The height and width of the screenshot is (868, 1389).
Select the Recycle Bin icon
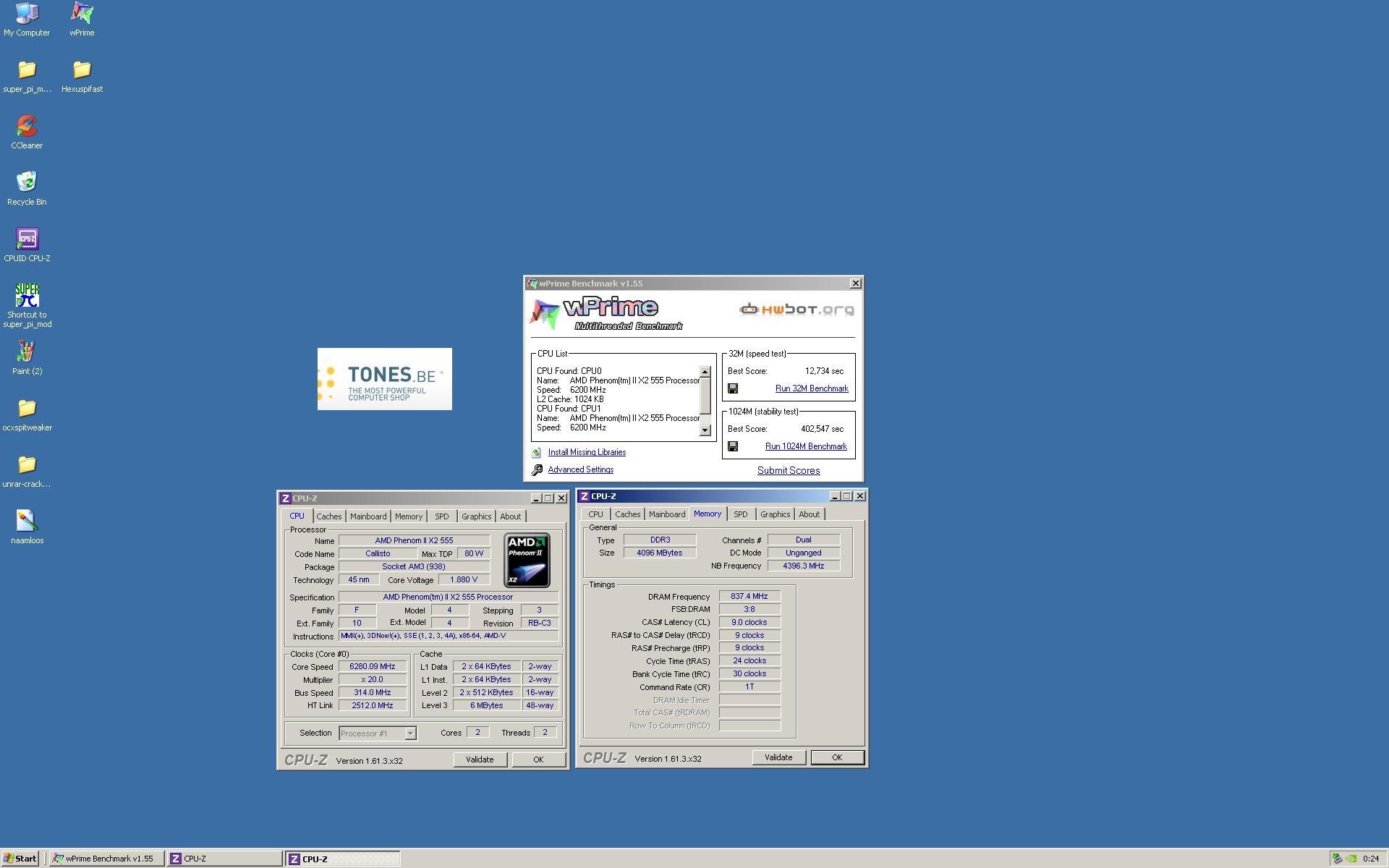tap(27, 189)
